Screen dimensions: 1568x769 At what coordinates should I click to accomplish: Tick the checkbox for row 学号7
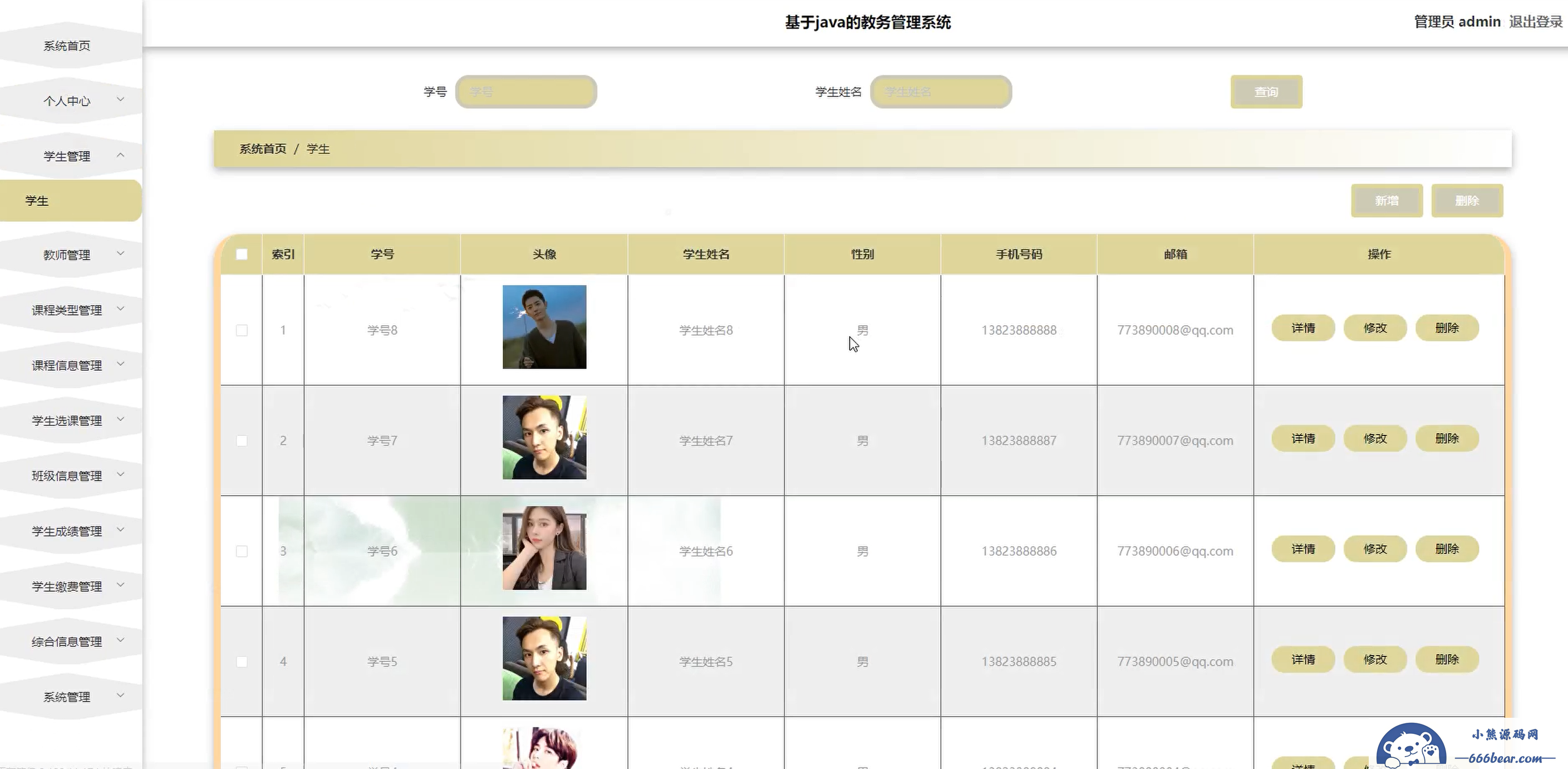coord(242,441)
